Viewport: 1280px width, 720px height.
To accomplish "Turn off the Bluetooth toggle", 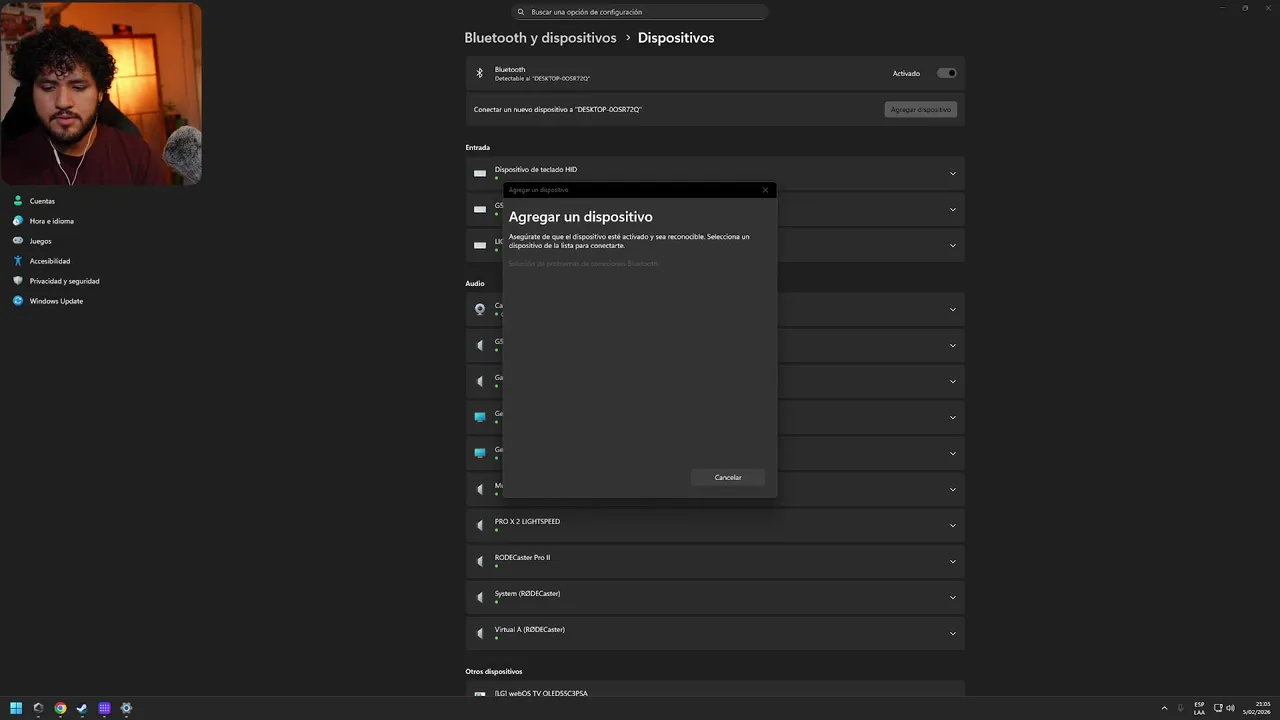I will point(946,73).
